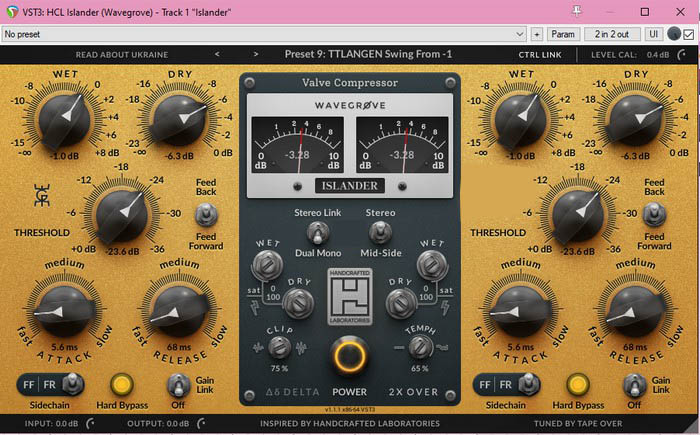Image resolution: width=700 pixels, height=435 pixels.
Task: Toggle the UI button in the host bar
Action: pos(654,34)
